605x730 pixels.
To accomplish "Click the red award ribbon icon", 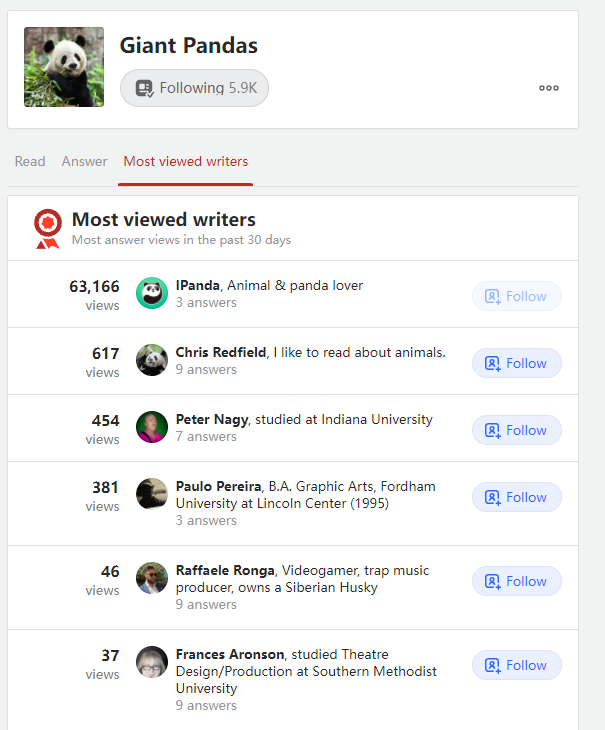I will click(x=47, y=228).
